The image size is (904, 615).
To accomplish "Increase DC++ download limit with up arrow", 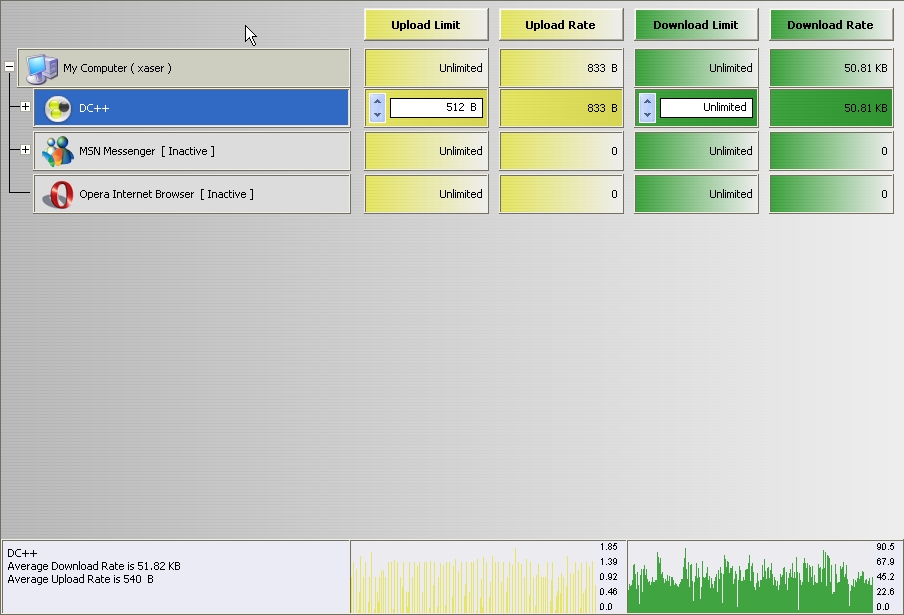I will coord(647,101).
